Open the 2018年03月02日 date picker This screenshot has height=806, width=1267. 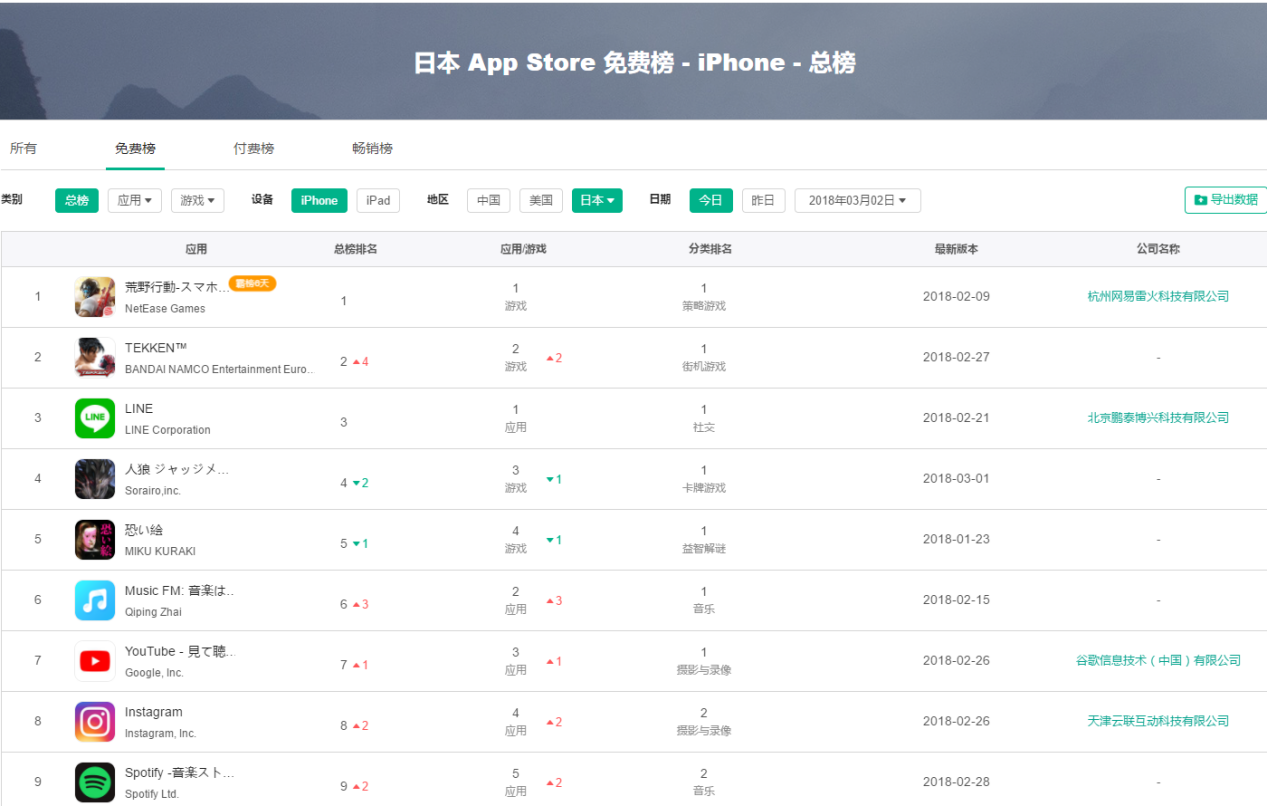point(858,200)
